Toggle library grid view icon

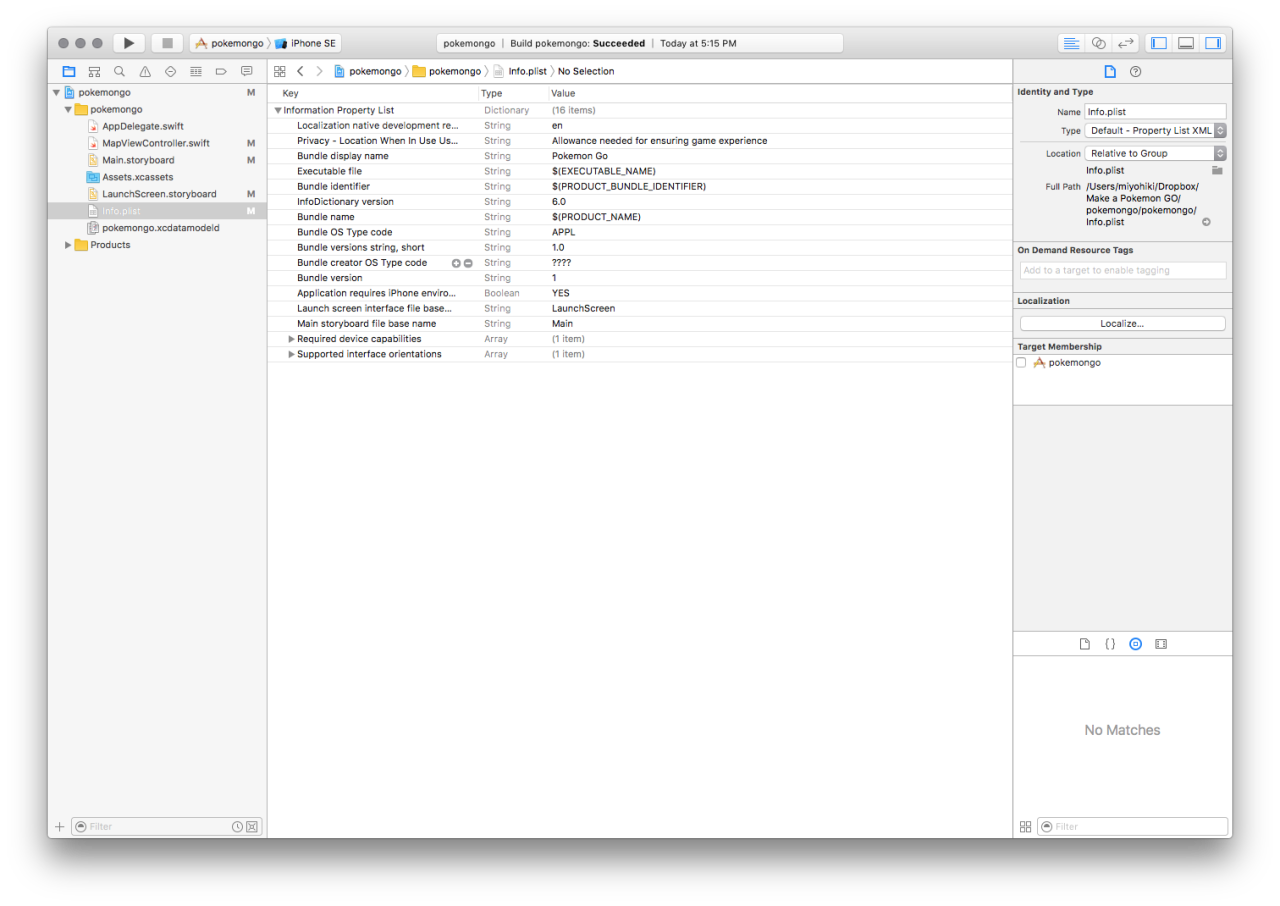pos(1025,827)
